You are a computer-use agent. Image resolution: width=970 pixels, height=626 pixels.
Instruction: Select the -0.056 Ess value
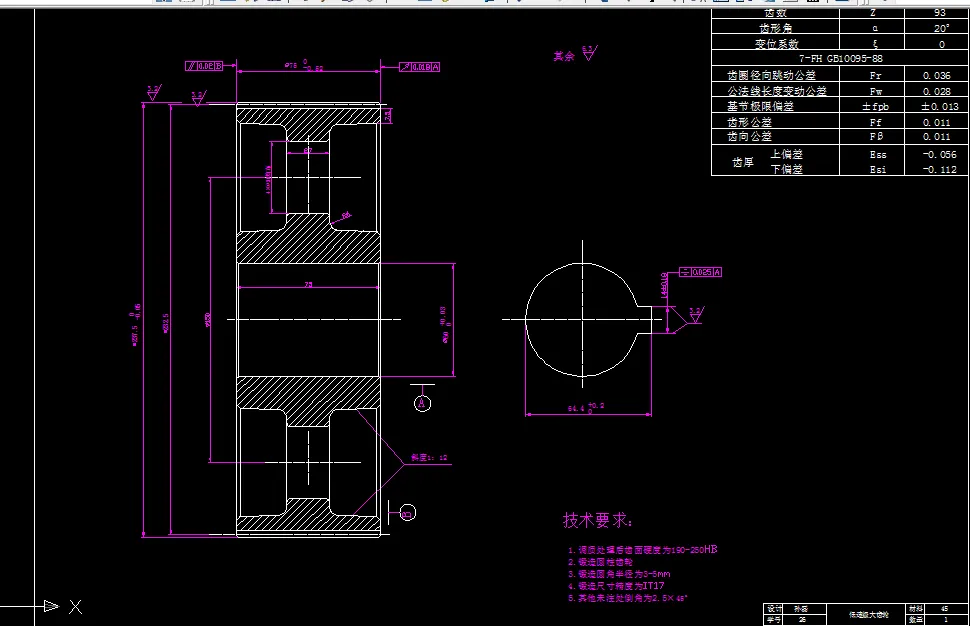[939, 155]
